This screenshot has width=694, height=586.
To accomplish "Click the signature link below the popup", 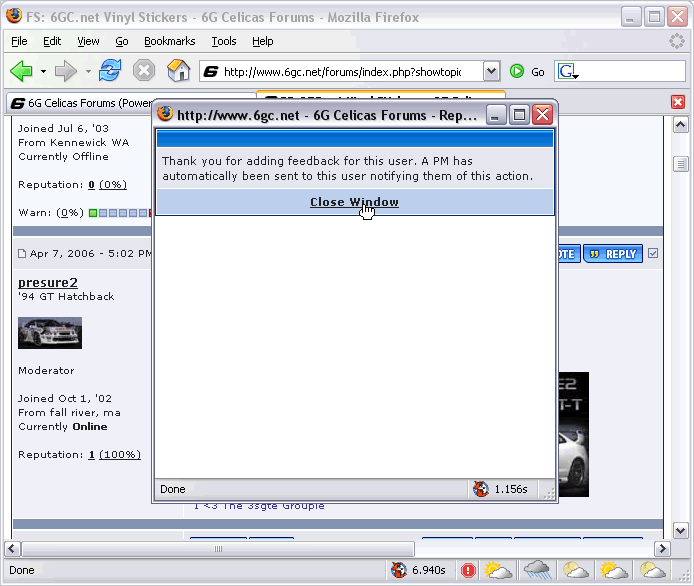I will click(259, 505).
